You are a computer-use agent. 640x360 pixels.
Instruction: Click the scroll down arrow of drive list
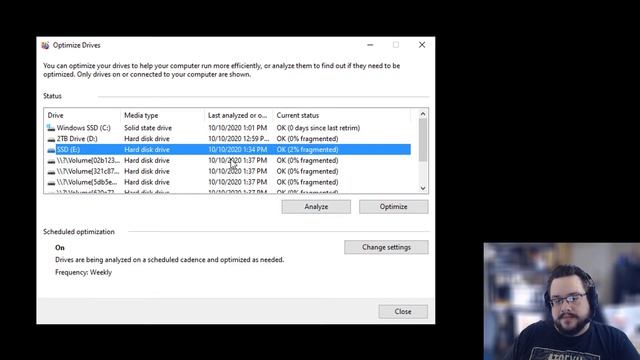click(x=423, y=188)
